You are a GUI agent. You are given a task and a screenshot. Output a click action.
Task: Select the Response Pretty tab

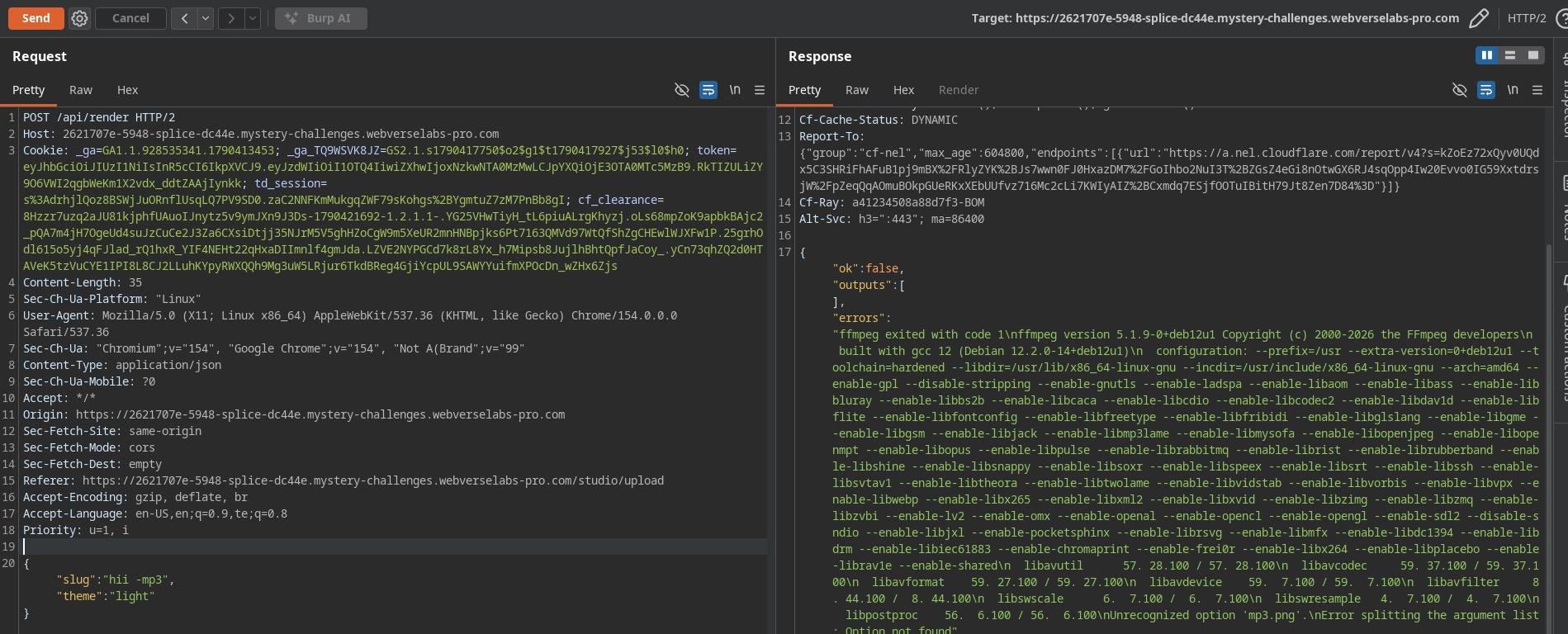(x=805, y=90)
